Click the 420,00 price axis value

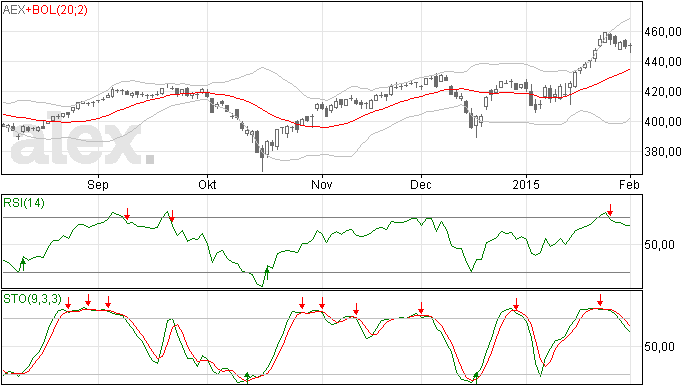(663, 92)
